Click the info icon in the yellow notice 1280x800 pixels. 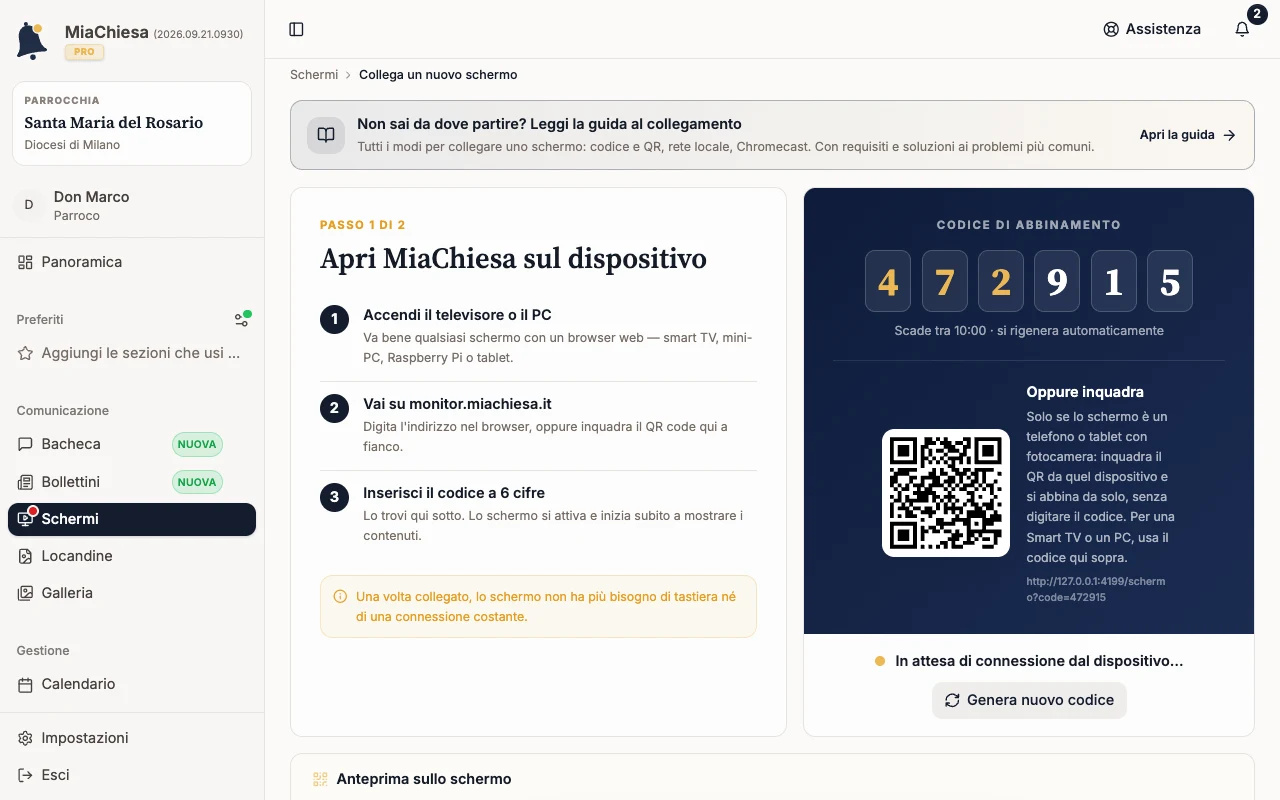pos(340,596)
